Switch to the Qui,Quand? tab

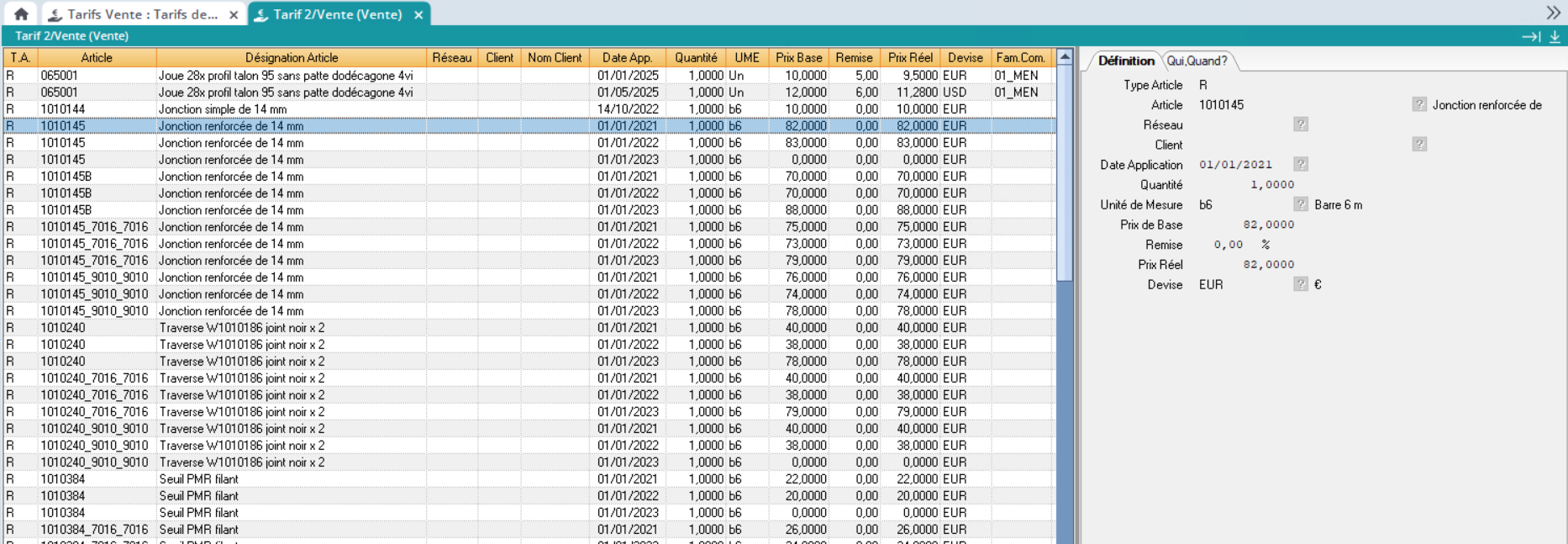(1197, 61)
